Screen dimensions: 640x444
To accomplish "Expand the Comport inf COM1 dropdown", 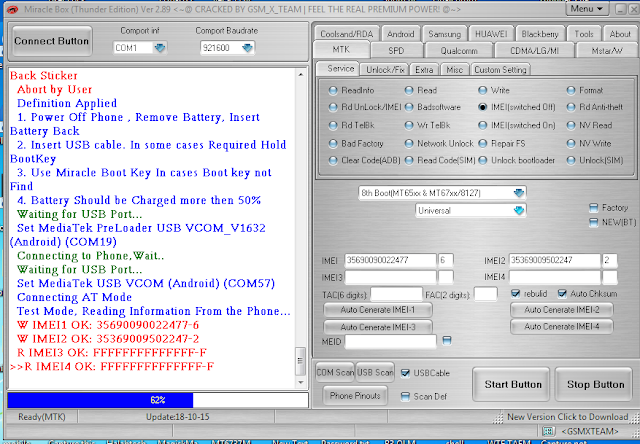I will click(x=160, y=48).
